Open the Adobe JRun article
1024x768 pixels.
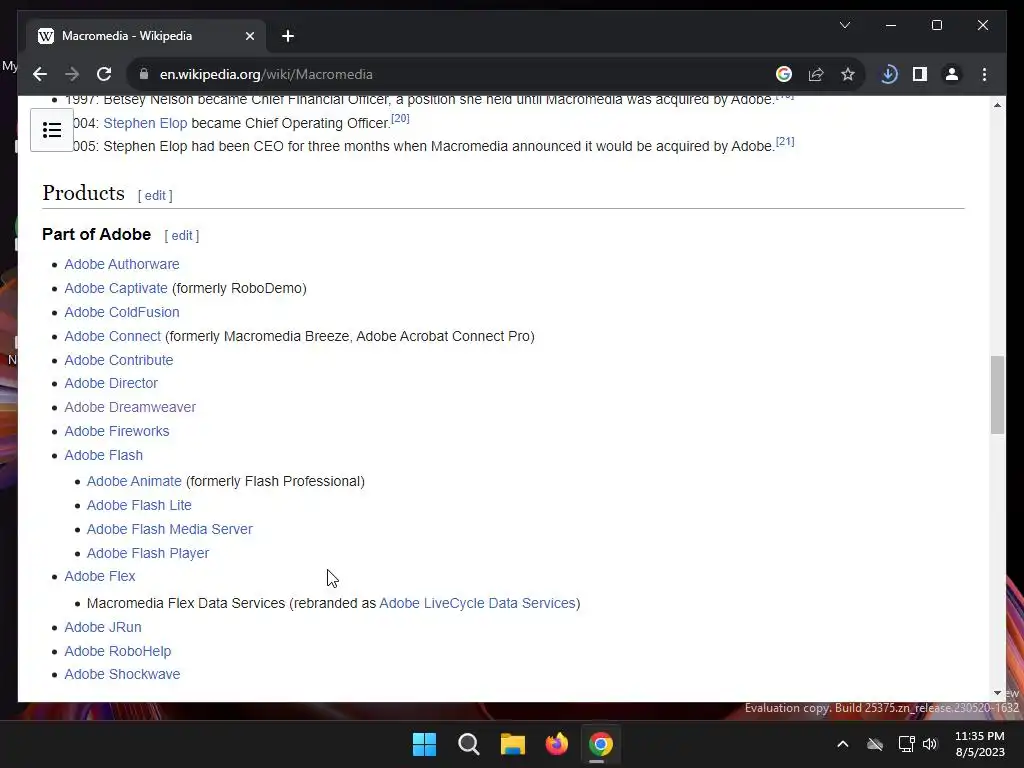pos(103,628)
